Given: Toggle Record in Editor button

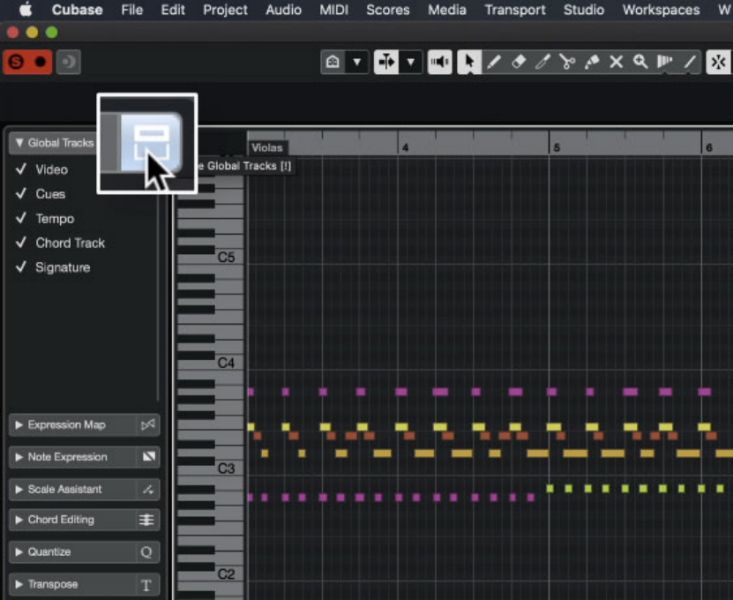Looking at the screenshot, I should [x=40, y=62].
